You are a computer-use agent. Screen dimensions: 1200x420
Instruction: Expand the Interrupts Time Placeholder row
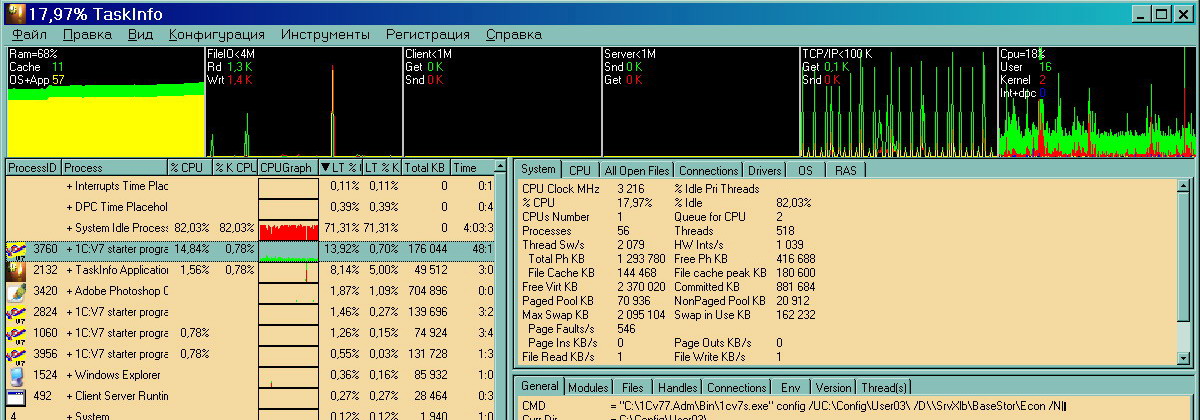tap(69, 186)
